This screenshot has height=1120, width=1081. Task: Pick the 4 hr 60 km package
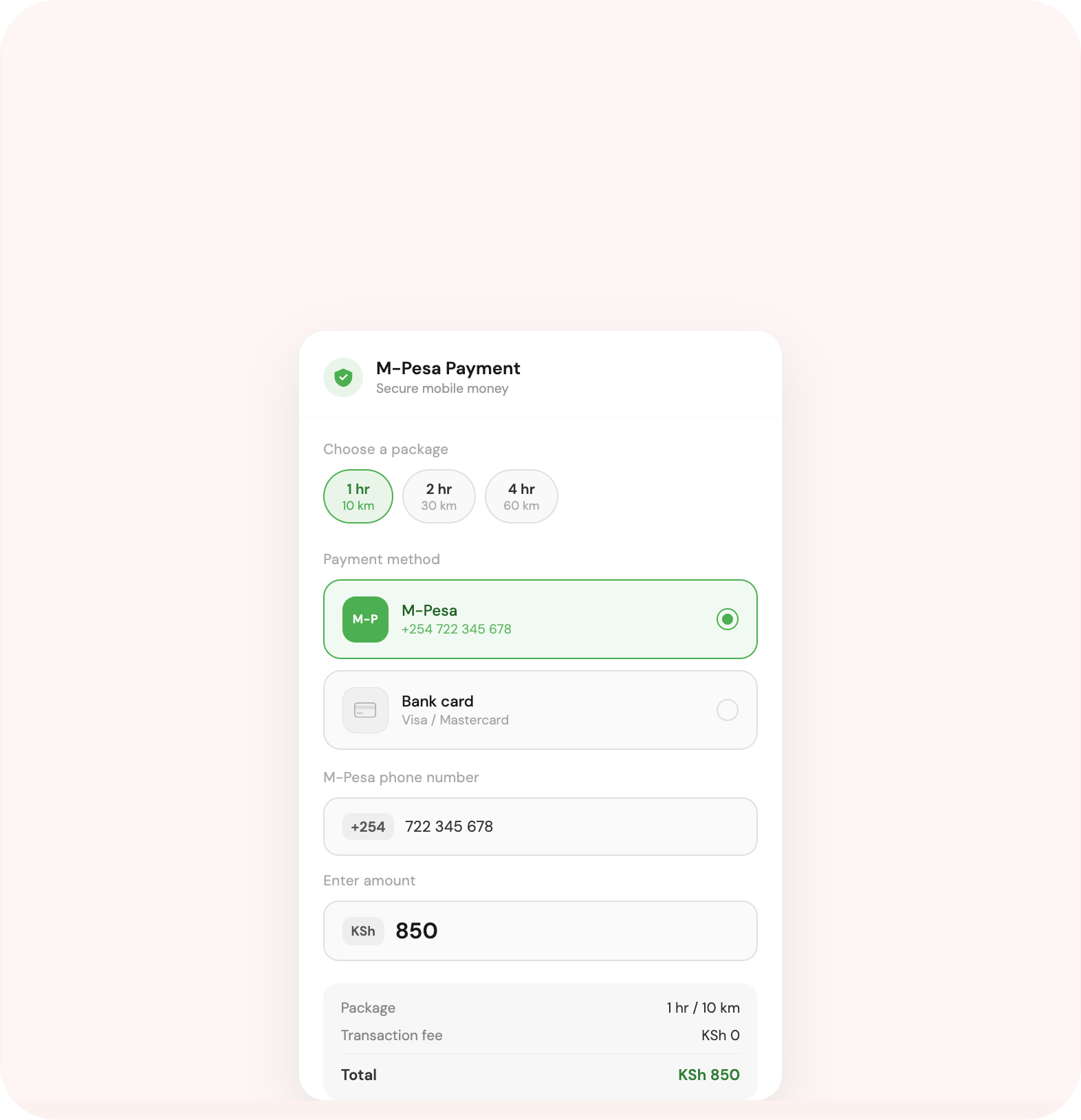tap(521, 497)
